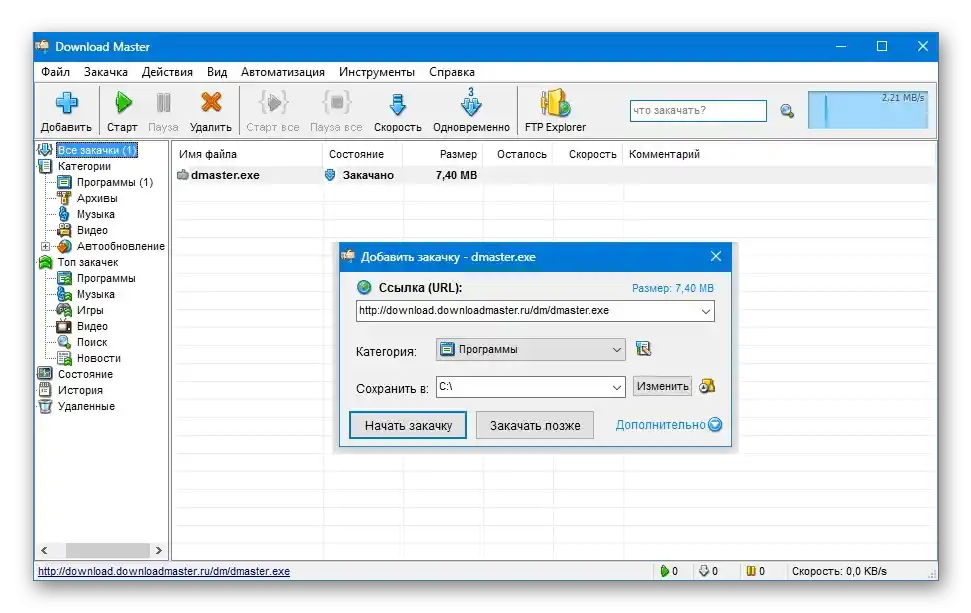Open the Инструменты menu
Screen dimensions: 971x613
tap(377, 72)
